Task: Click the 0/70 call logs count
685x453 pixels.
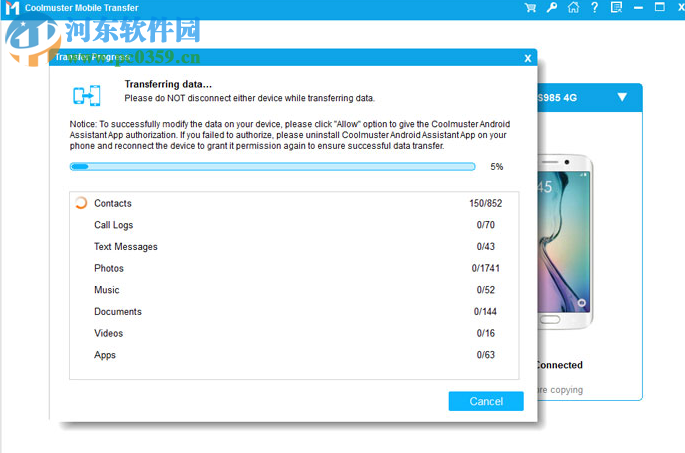Action: [485, 225]
